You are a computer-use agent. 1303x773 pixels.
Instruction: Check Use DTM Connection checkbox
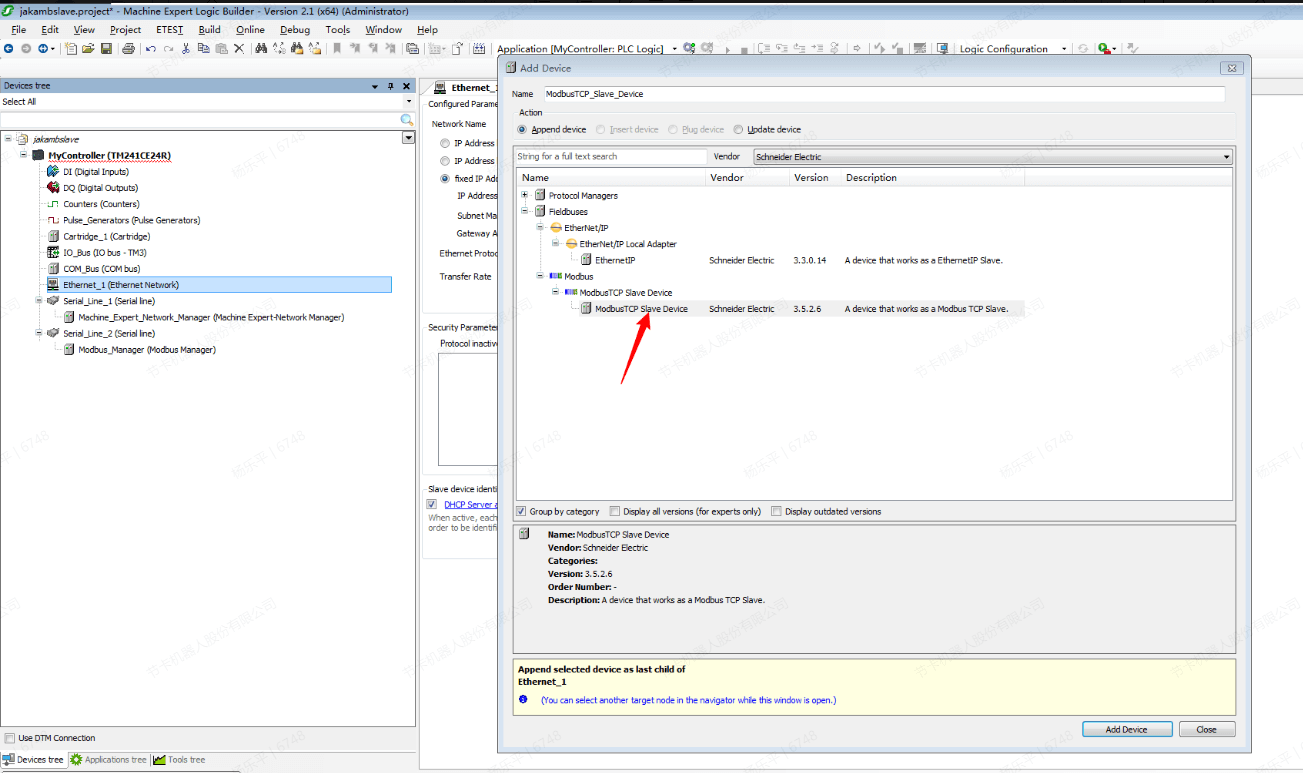tap(10, 738)
